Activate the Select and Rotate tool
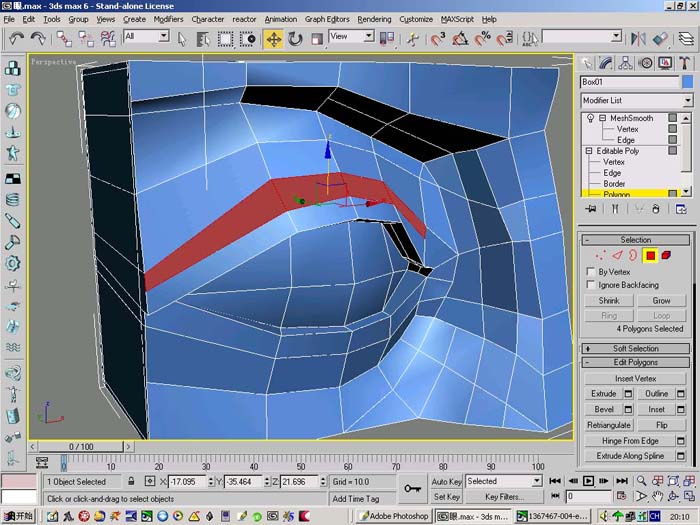Viewport: 700px width, 525px height. [x=295, y=39]
